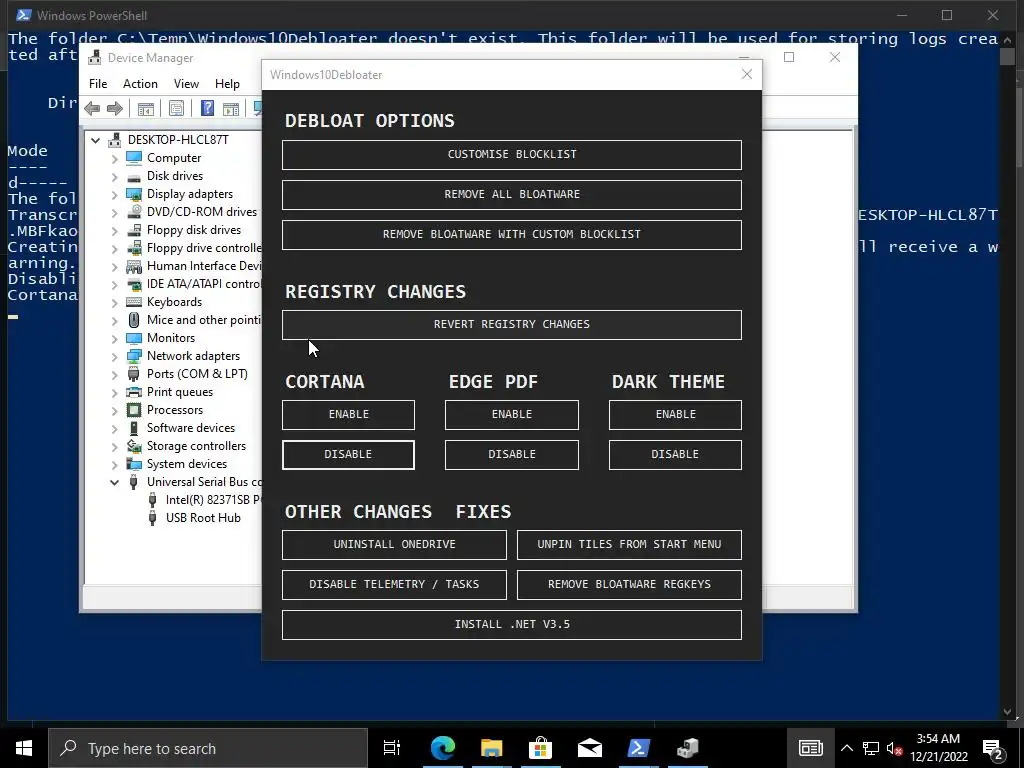Click the taskbar search box

point(208,748)
